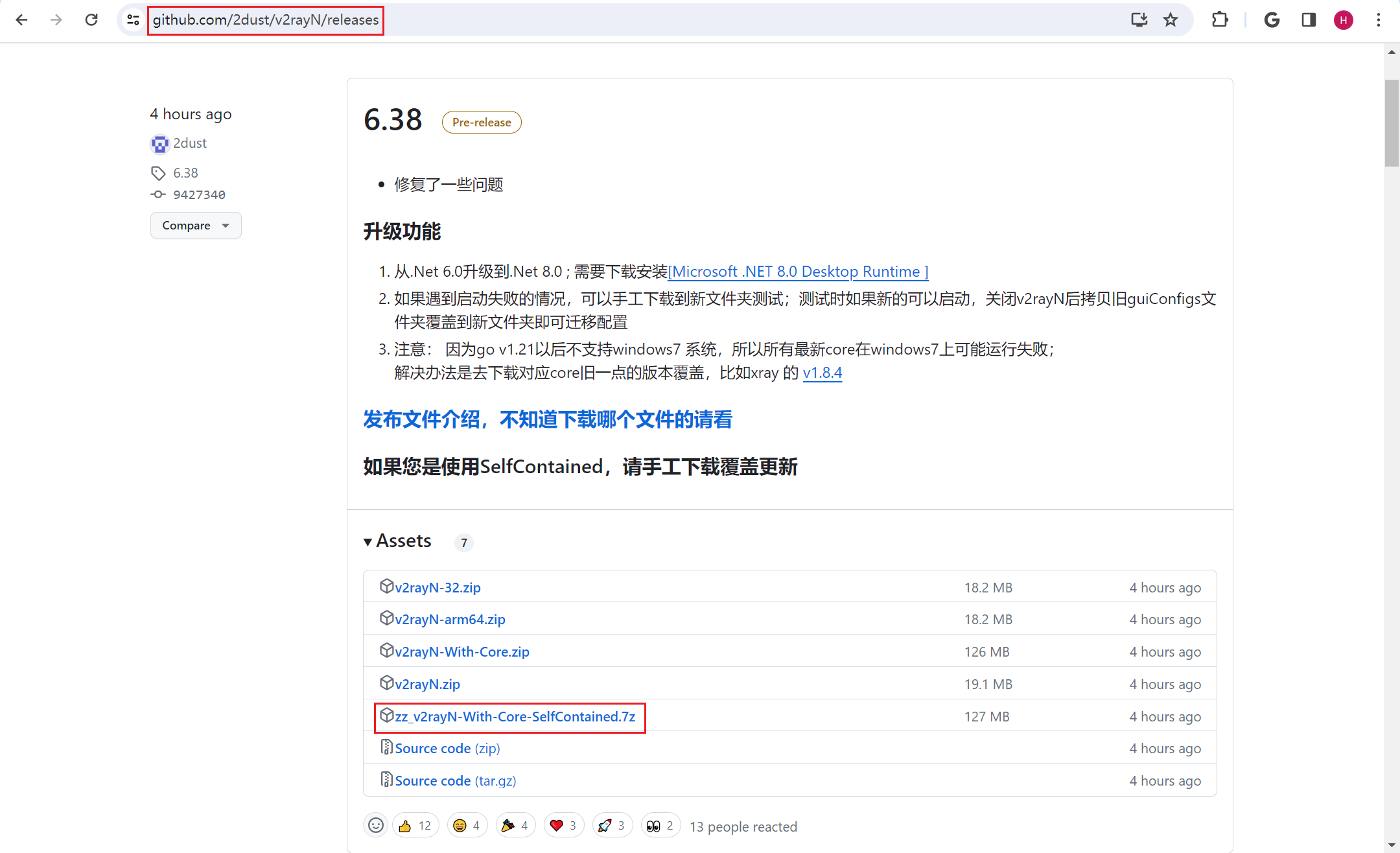Toggle eyes reaction
Screen dimensions: 1400x853
pyautogui.click(x=660, y=825)
